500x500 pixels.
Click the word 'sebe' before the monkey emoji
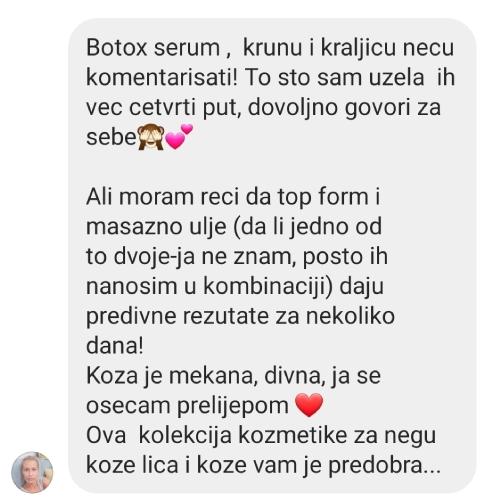point(112,137)
